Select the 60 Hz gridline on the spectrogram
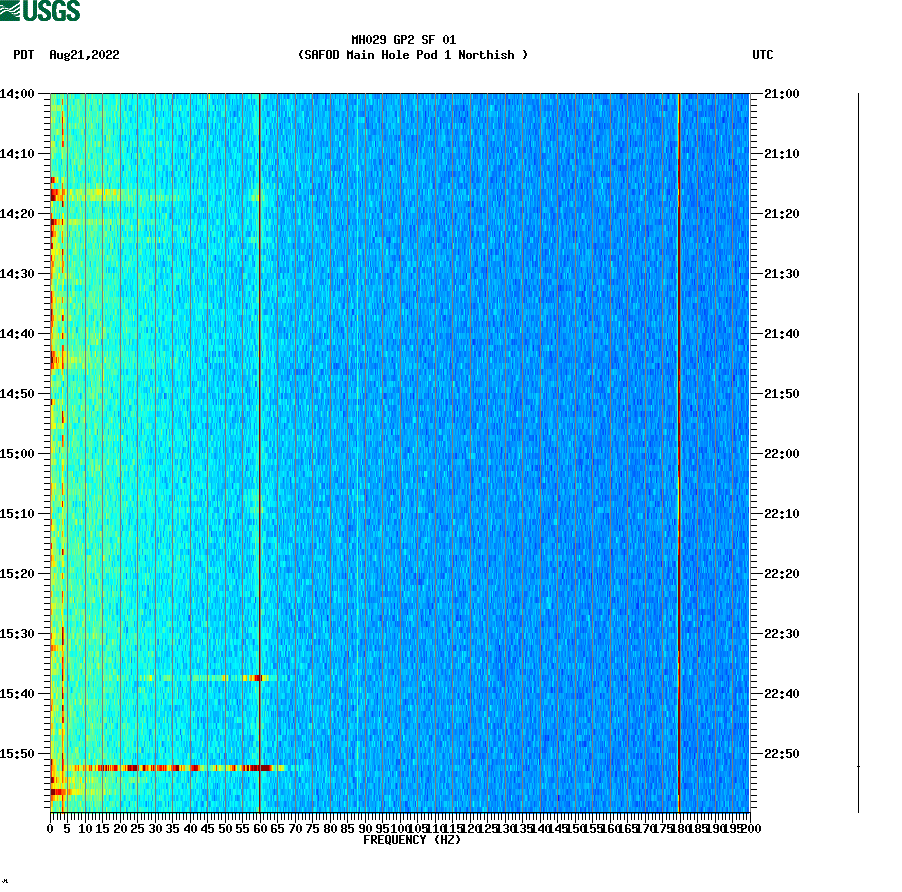Image resolution: width=902 pixels, height=892 pixels. pyautogui.click(x=260, y=450)
